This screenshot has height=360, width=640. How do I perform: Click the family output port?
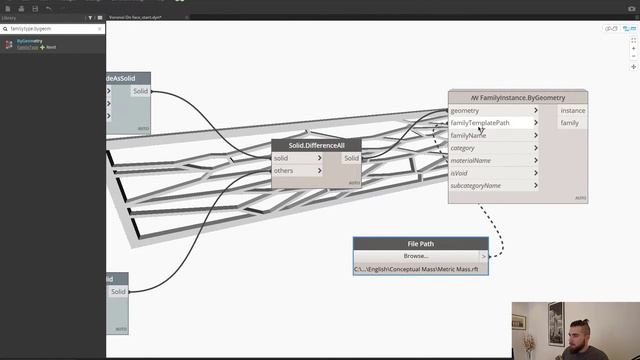pyautogui.click(x=572, y=123)
